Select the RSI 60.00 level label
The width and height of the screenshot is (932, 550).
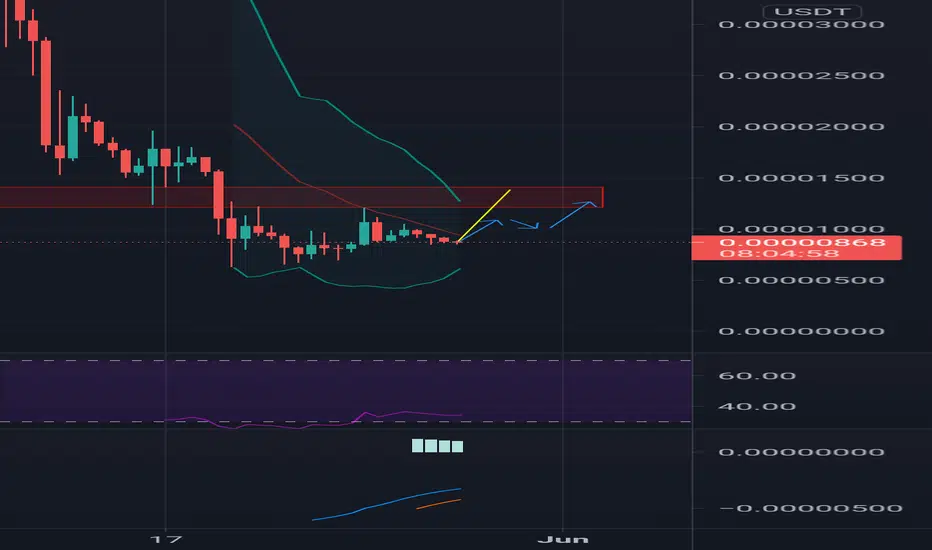coord(757,376)
